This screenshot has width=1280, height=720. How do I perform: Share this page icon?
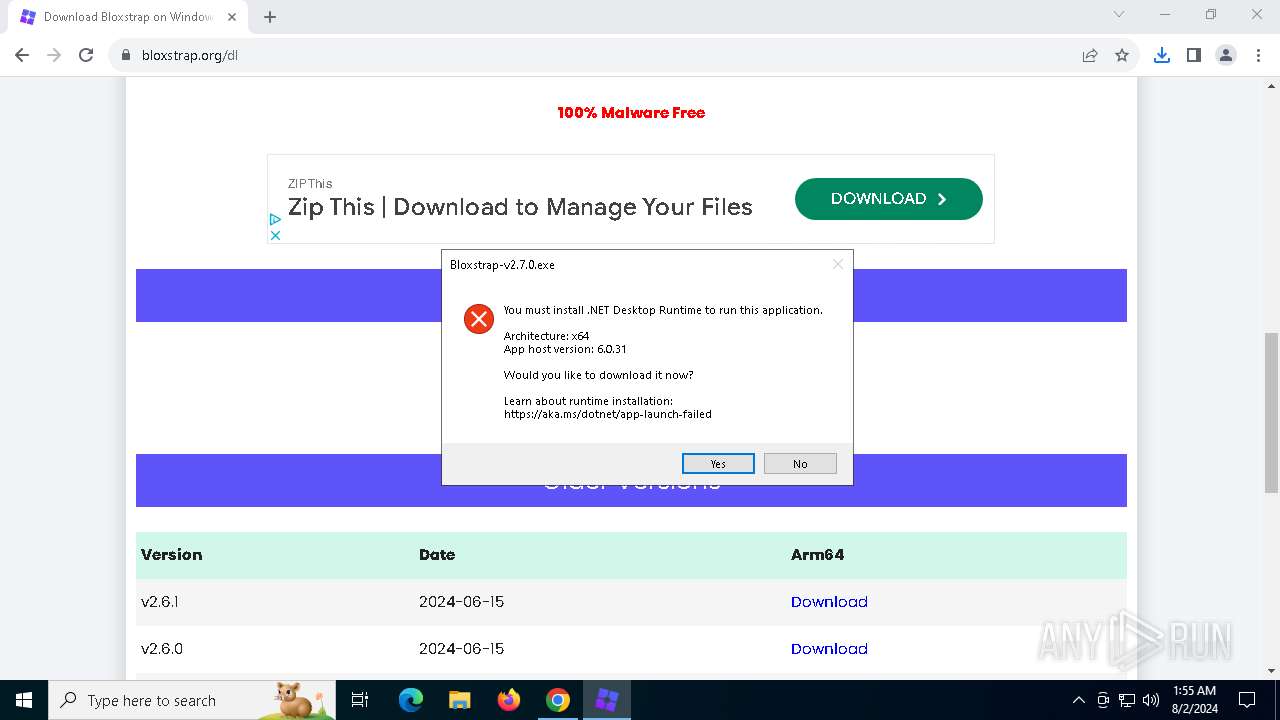1090,55
